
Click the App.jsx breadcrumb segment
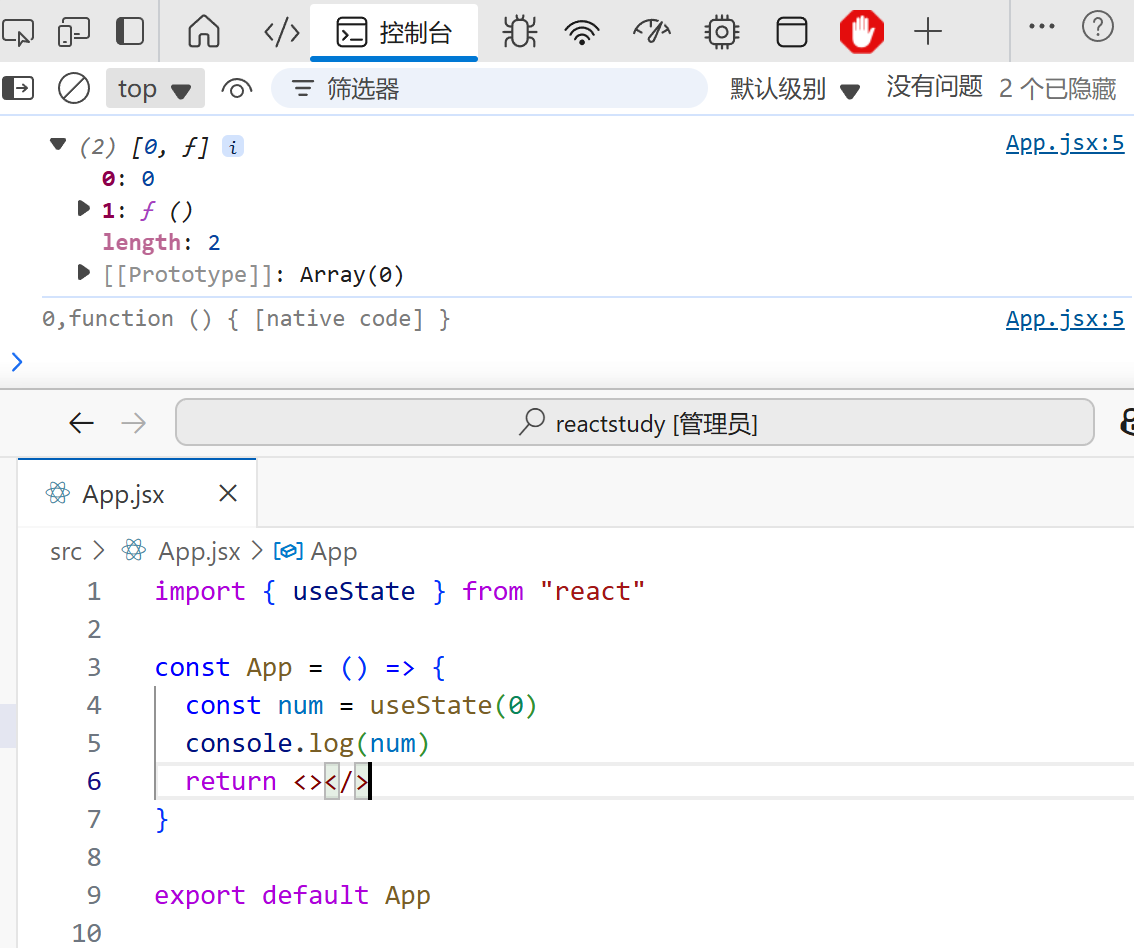click(200, 552)
